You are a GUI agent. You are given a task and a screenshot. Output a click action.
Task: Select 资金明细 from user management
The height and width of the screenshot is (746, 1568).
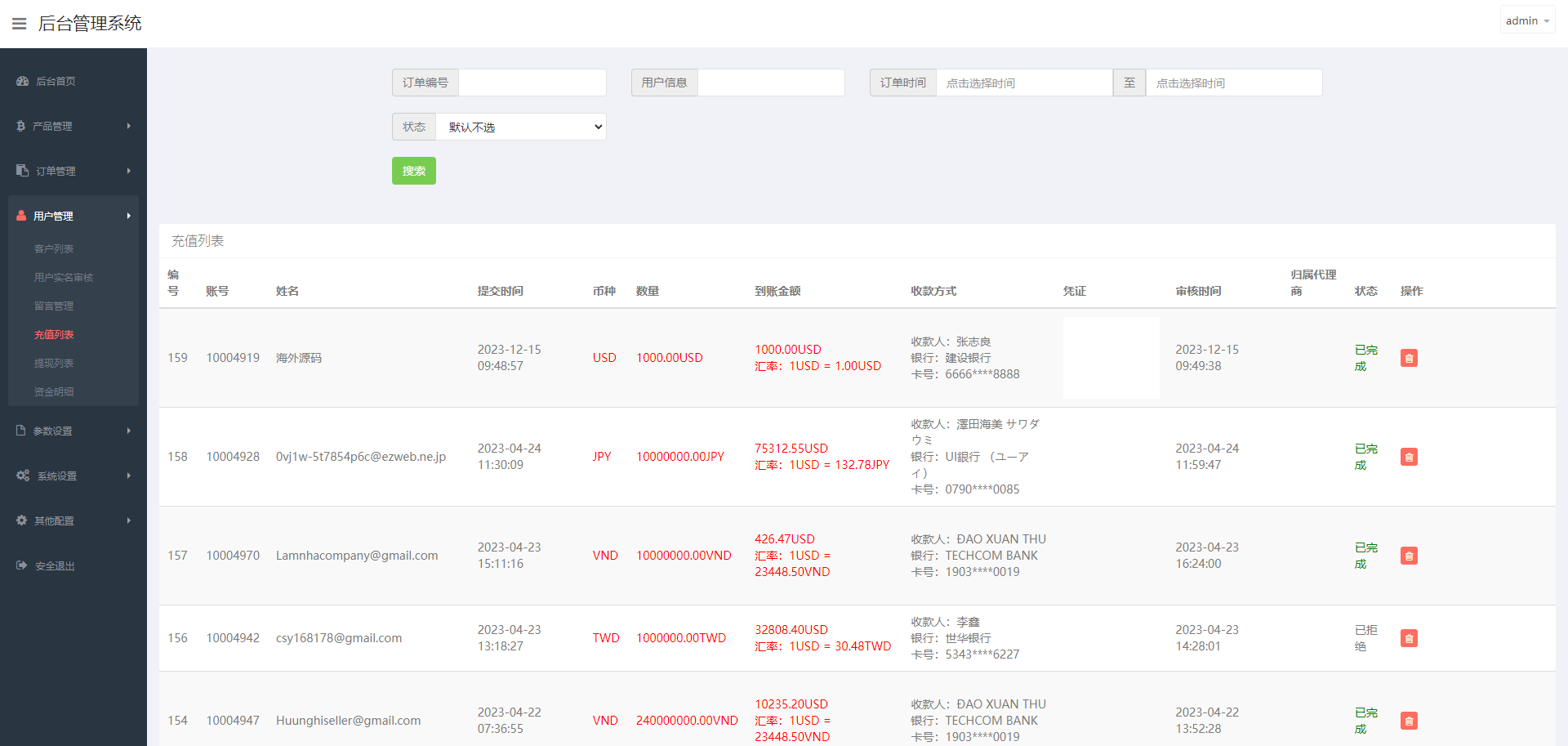click(x=54, y=391)
